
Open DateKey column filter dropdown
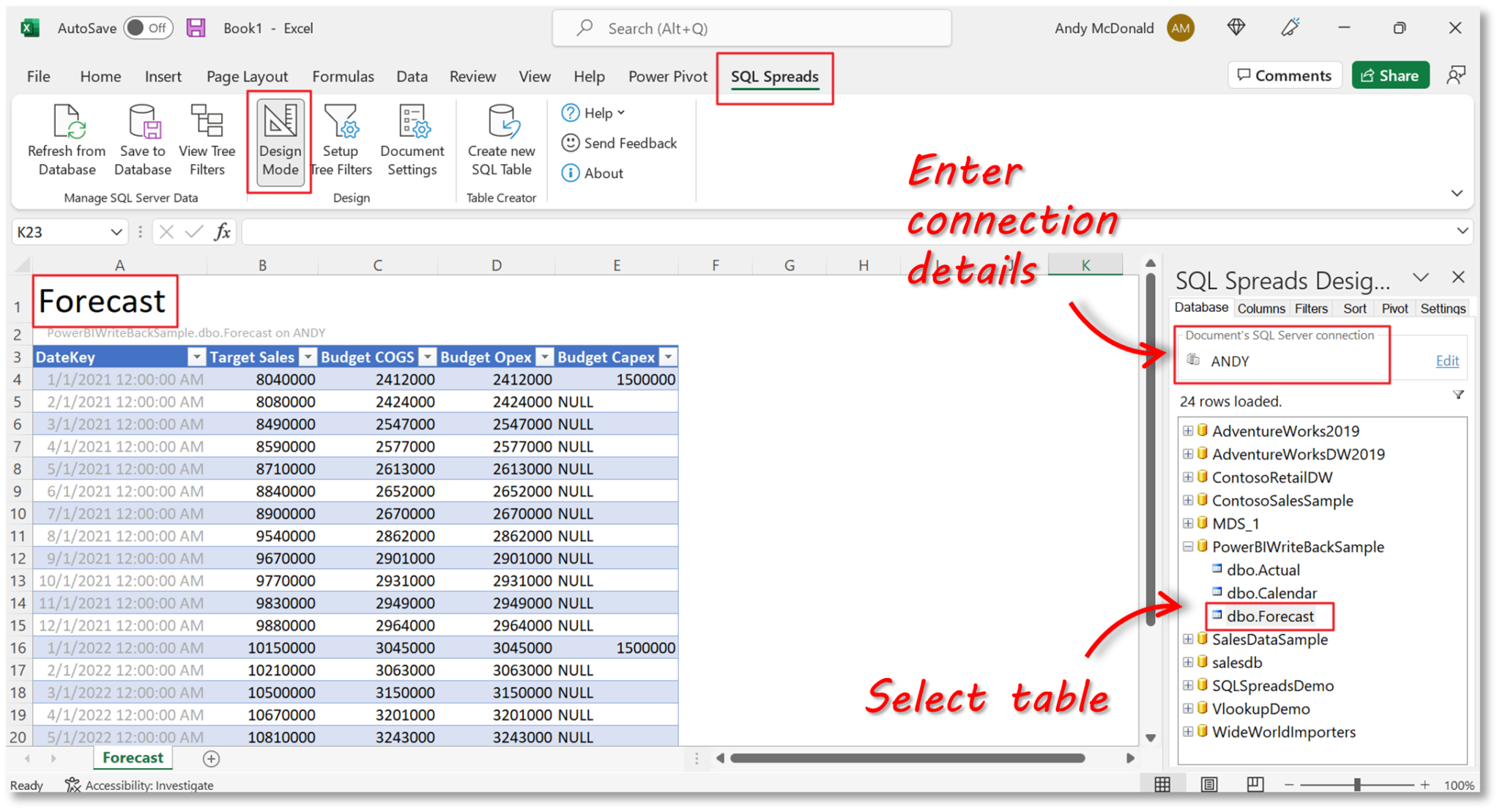pos(196,357)
